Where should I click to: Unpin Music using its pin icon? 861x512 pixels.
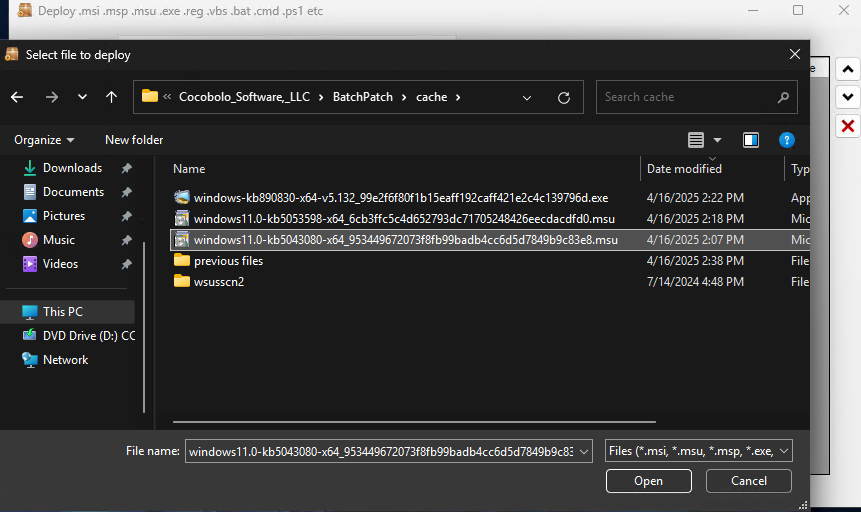tap(127, 240)
